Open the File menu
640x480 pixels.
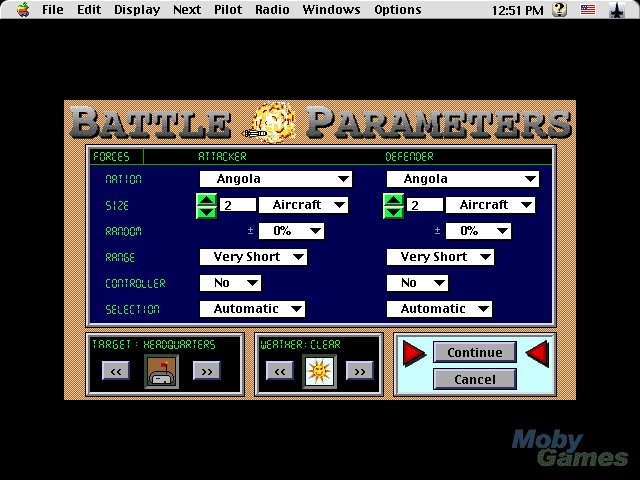pyautogui.click(x=53, y=9)
